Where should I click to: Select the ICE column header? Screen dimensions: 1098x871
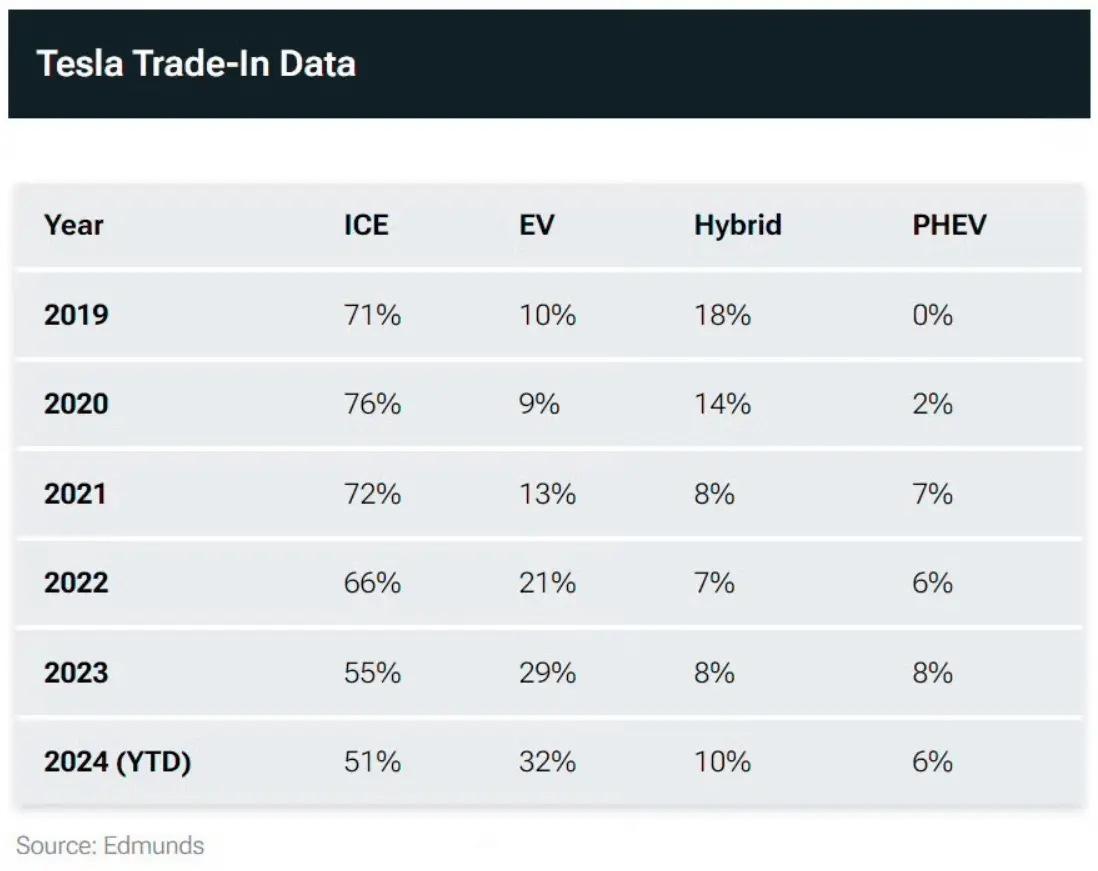(x=366, y=225)
